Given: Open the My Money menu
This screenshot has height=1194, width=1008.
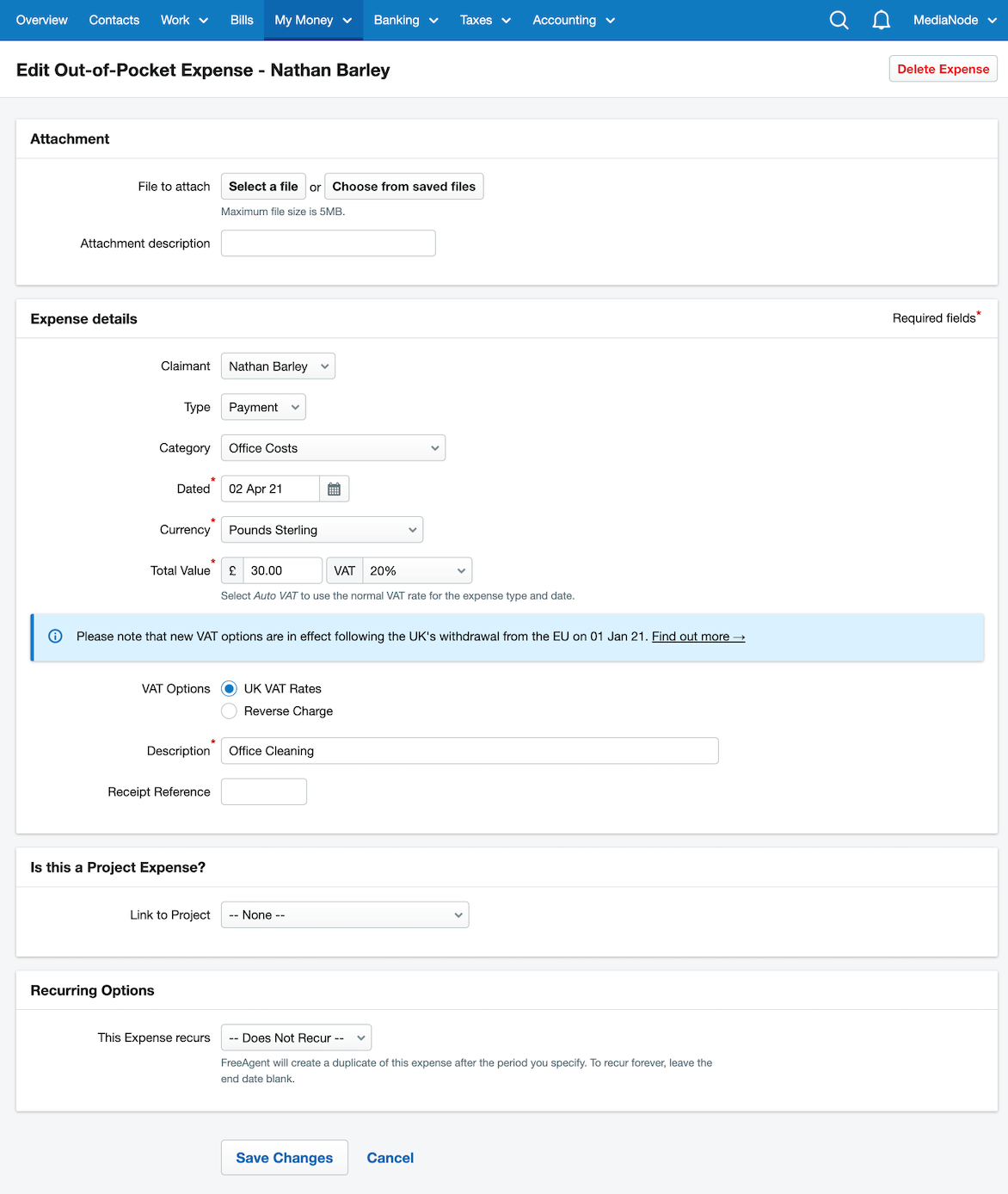Looking at the screenshot, I should pos(313,20).
